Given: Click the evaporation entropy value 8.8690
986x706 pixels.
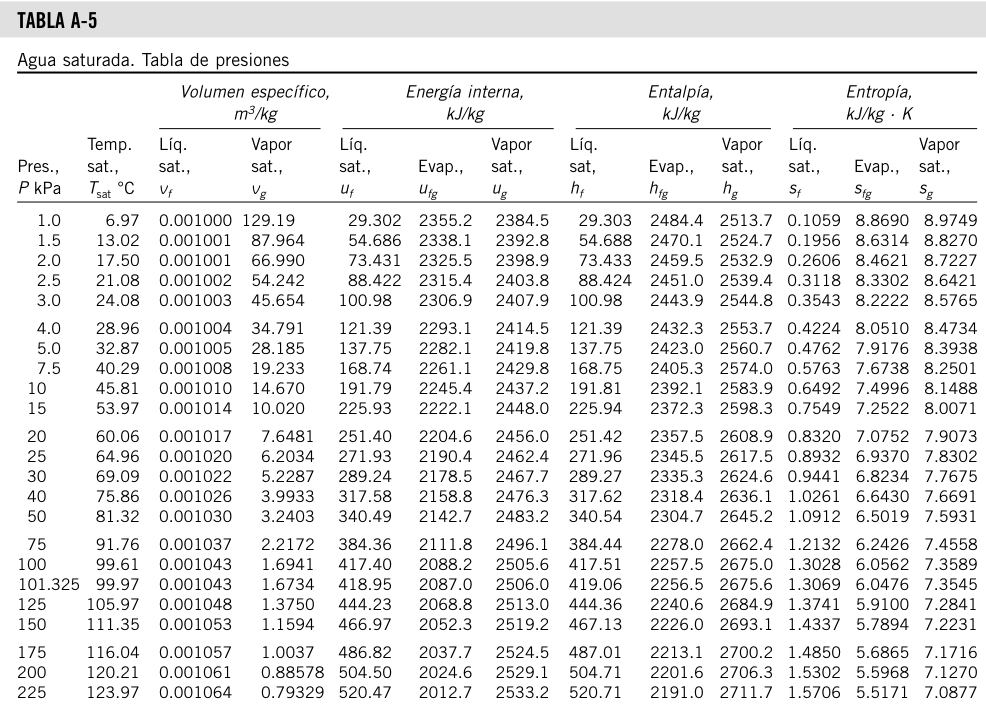Looking at the screenshot, I should [882, 220].
